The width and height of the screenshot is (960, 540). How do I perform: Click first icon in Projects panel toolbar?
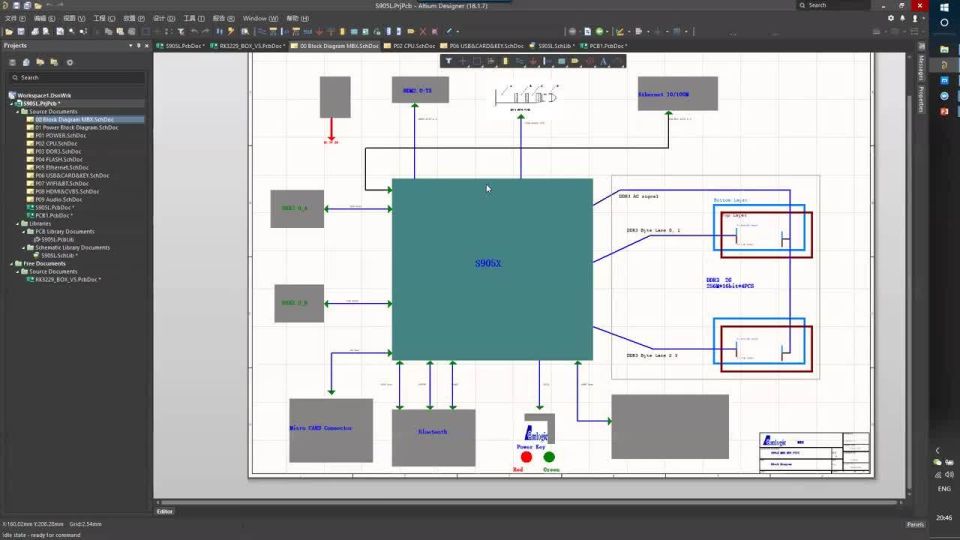click(x=12, y=62)
